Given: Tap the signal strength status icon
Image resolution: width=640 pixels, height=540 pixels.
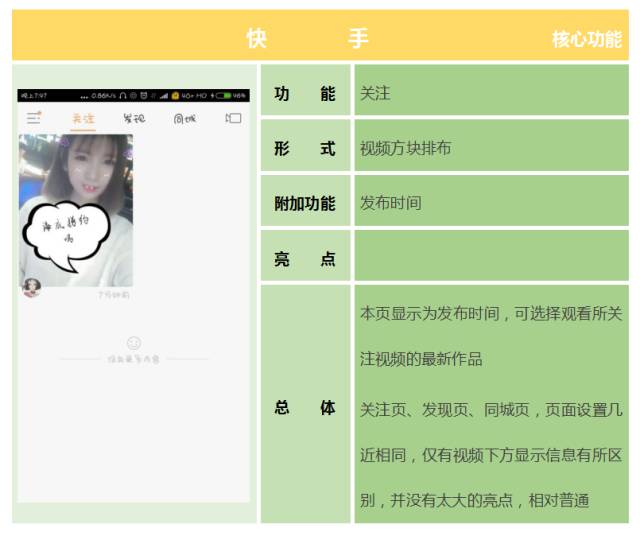Looking at the screenshot, I should pos(164,96).
